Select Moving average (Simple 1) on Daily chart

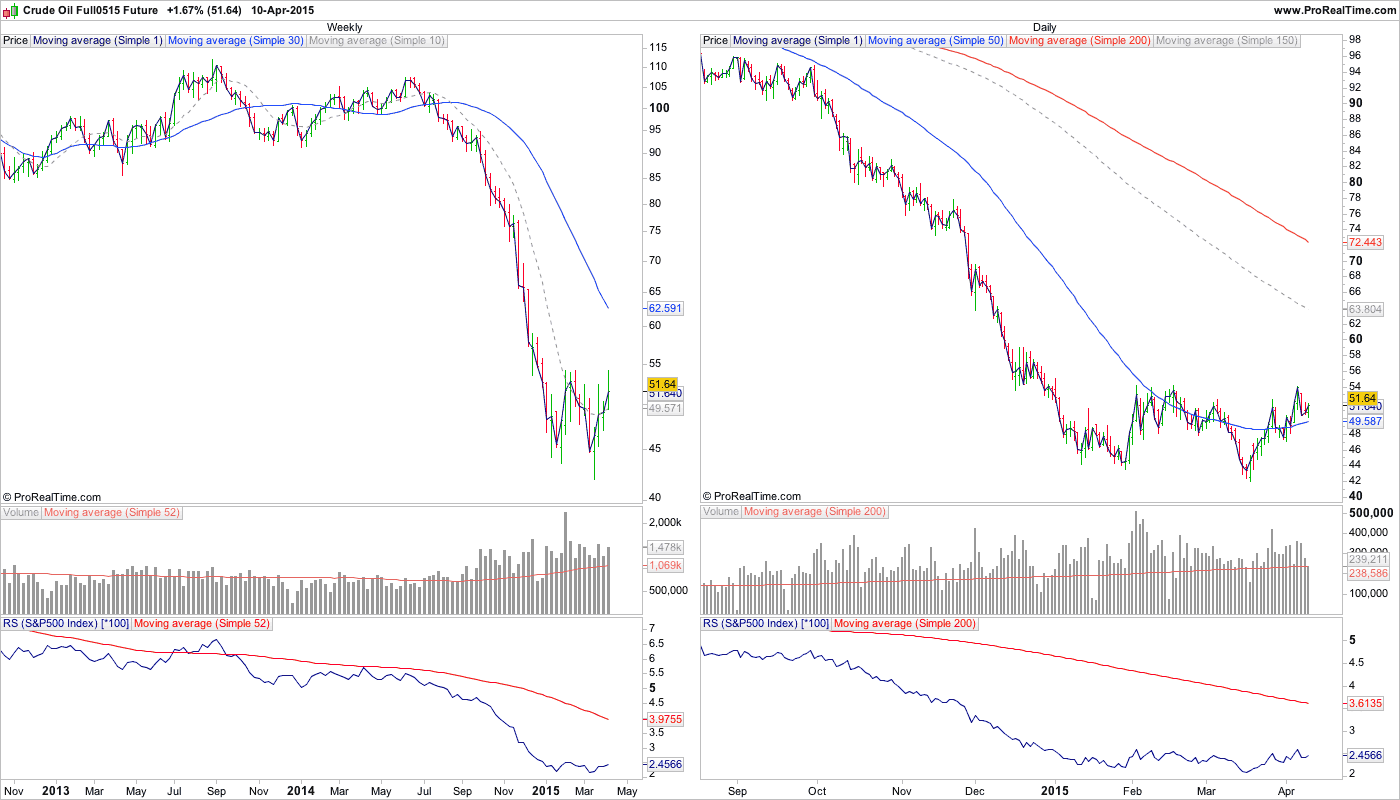(797, 41)
